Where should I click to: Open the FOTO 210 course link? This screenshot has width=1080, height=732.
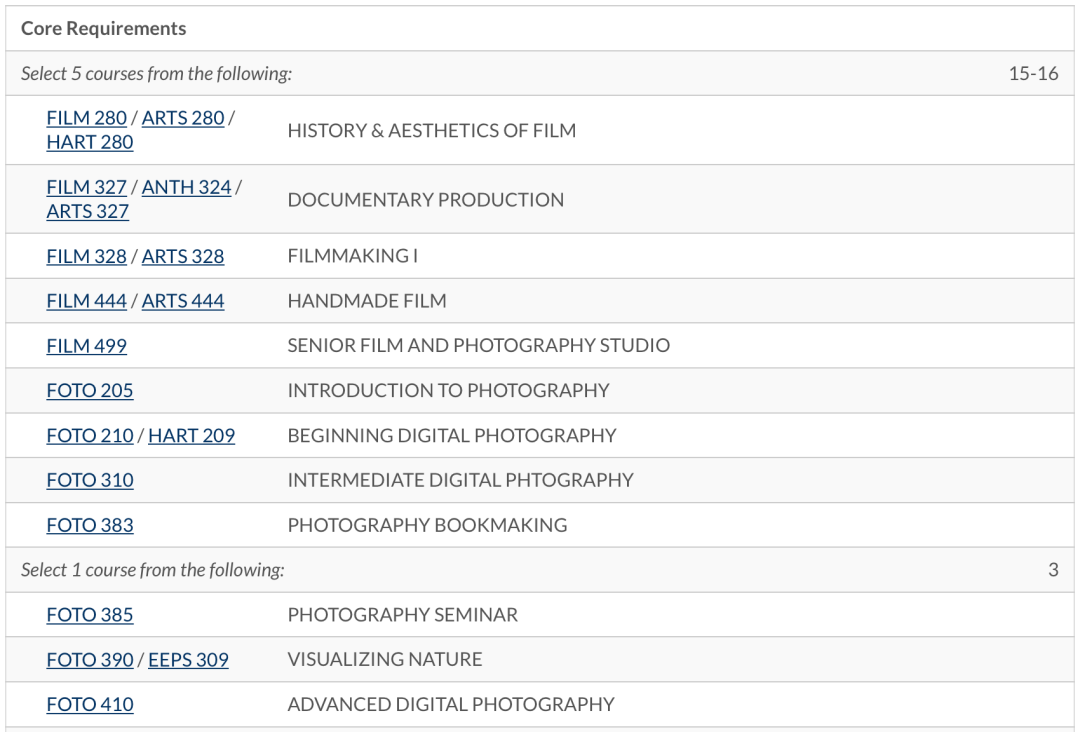point(89,436)
